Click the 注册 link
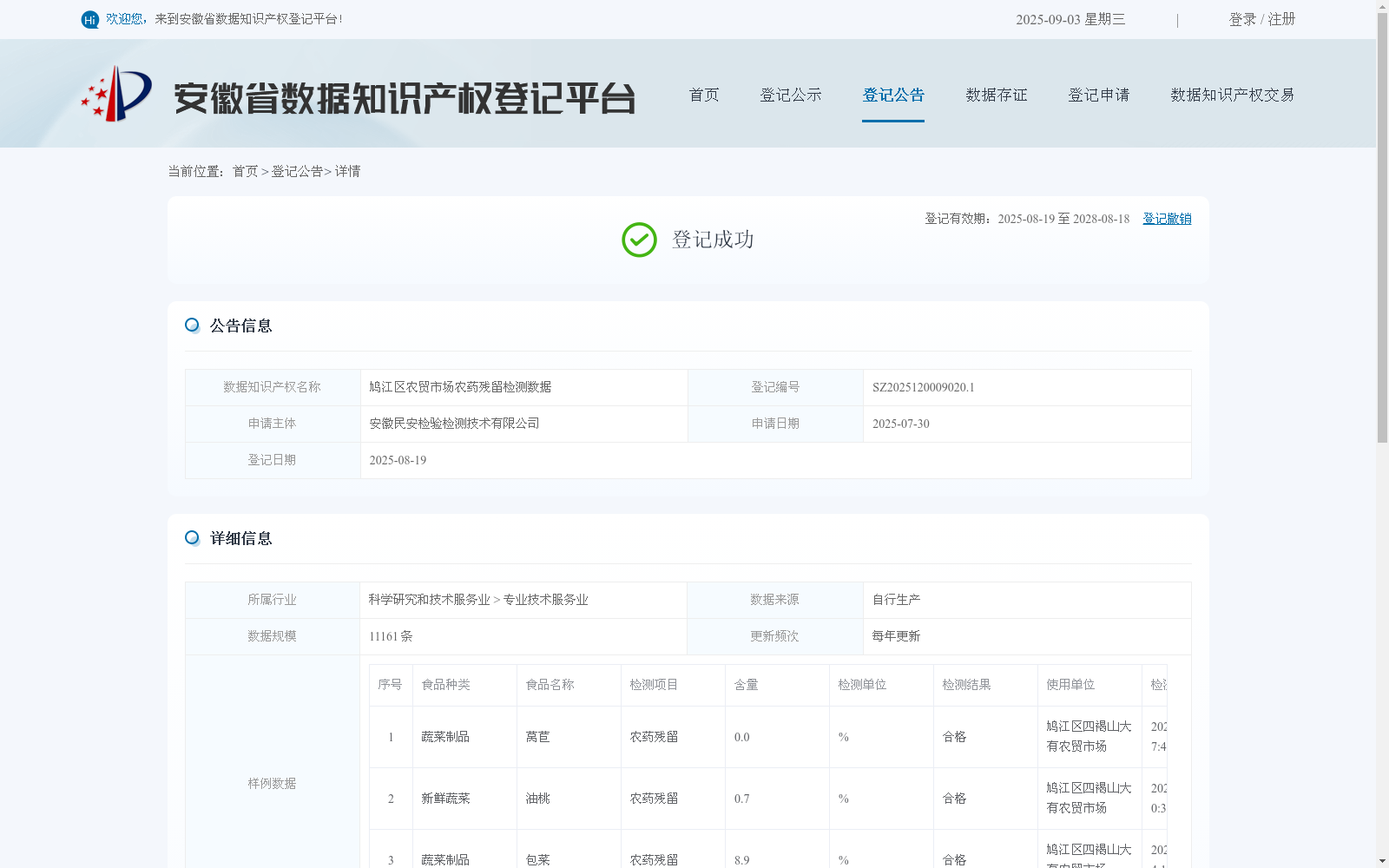 (1281, 19)
